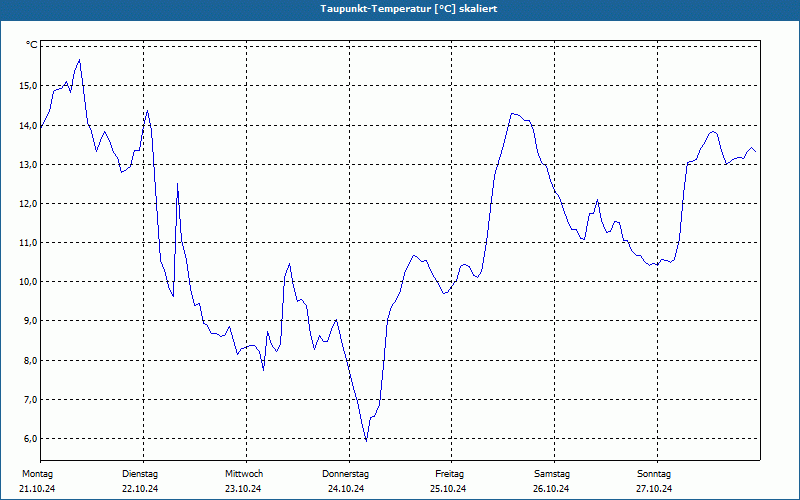Select the 11,0 y-axis label
This screenshot has height=500, width=800.
click(x=28, y=243)
